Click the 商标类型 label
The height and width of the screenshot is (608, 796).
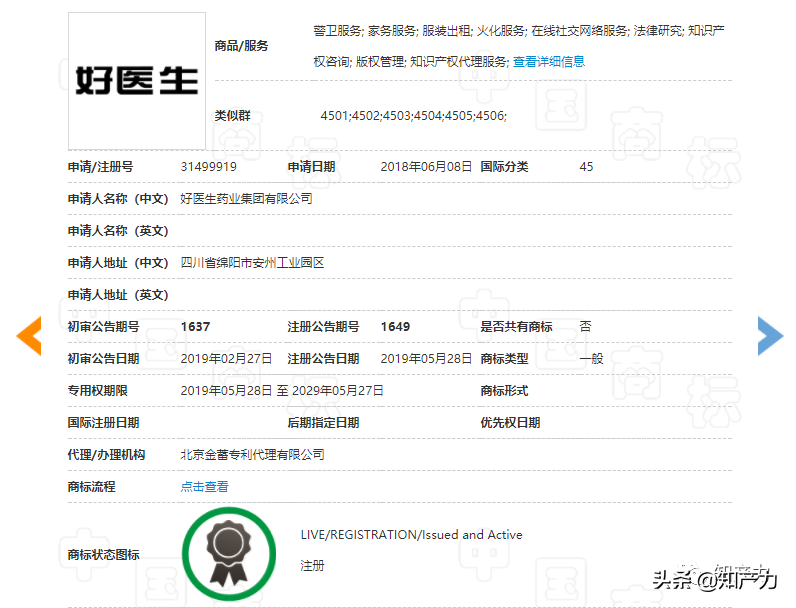[x=504, y=358]
